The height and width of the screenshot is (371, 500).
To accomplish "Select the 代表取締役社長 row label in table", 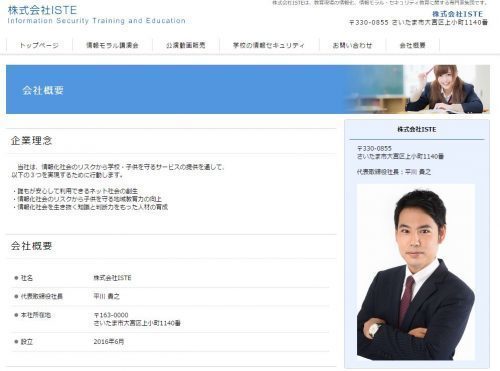I will (x=42, y=296).
